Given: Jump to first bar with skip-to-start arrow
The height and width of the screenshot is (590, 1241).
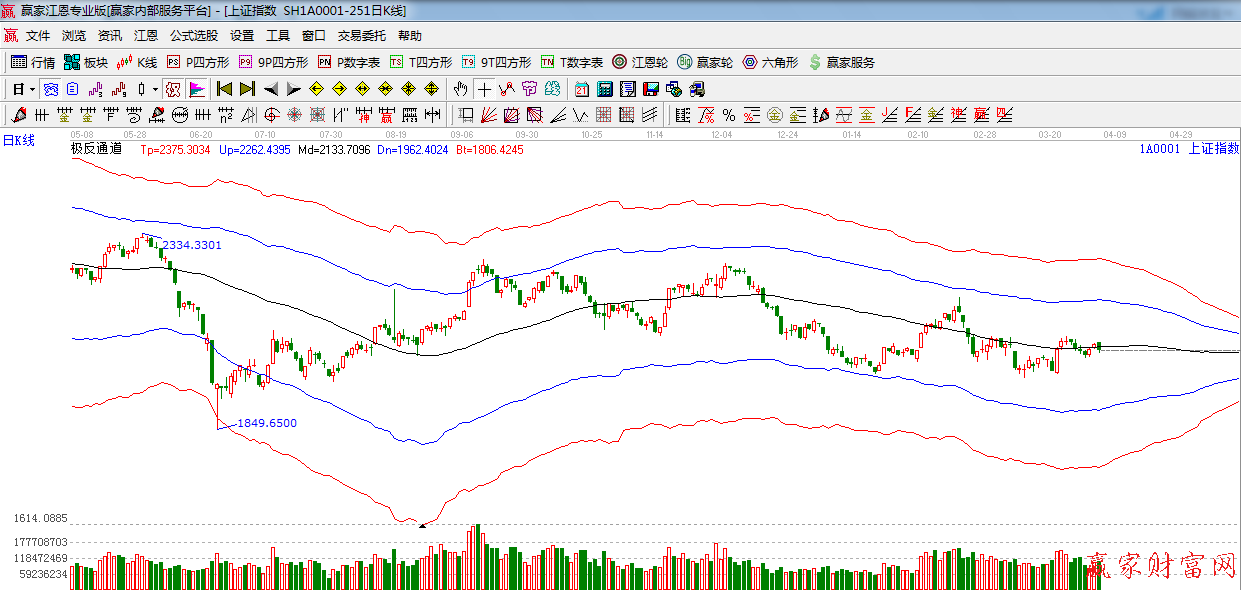Looking at the screenshot, I should (x=224, y=89).
